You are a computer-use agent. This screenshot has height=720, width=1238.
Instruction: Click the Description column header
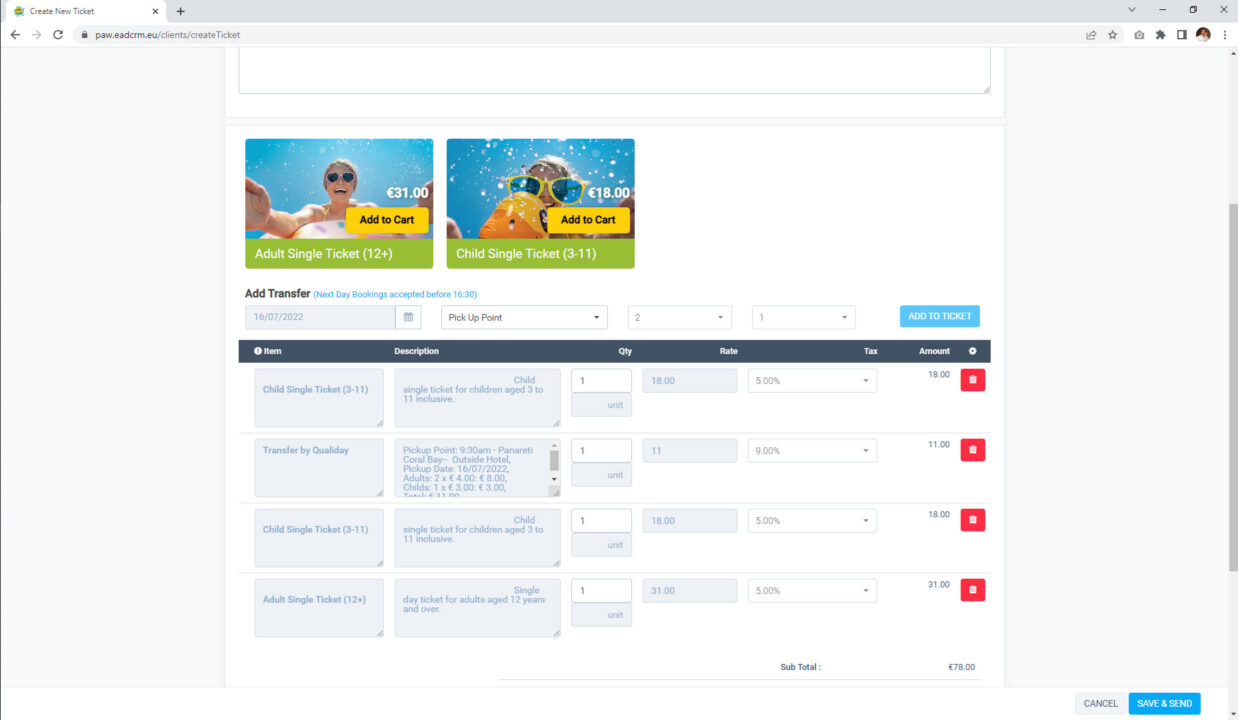click(416, 351)
